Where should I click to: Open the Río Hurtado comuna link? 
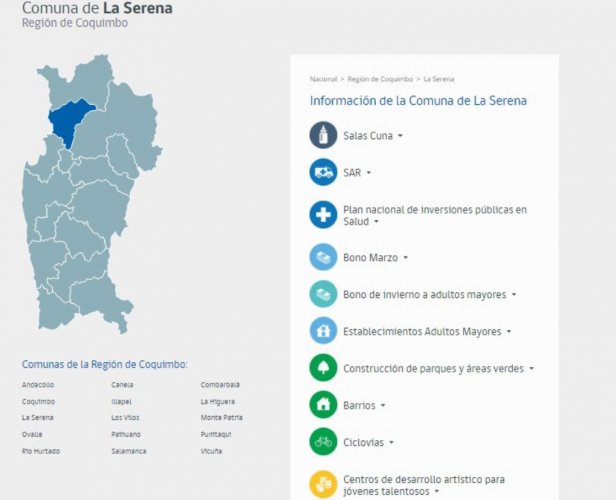41,451
